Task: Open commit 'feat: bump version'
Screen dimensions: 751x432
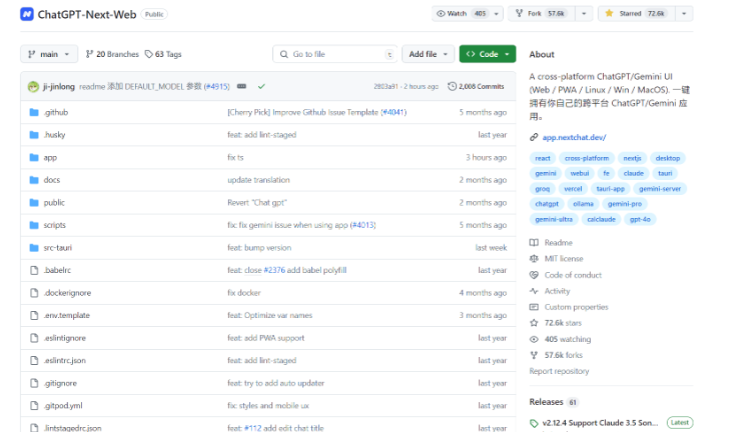Action: [x=259, y=248]
